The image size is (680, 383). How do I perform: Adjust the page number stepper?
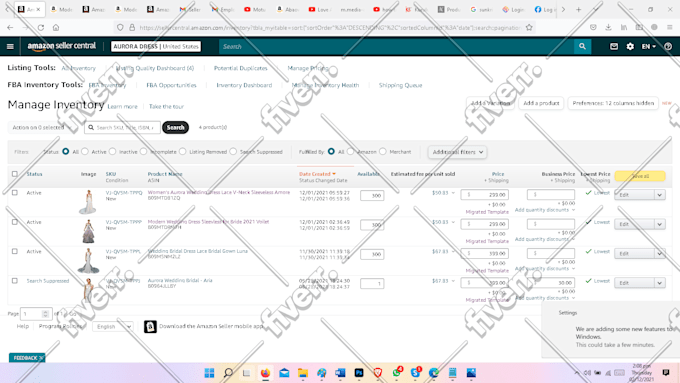click(46, 313)
